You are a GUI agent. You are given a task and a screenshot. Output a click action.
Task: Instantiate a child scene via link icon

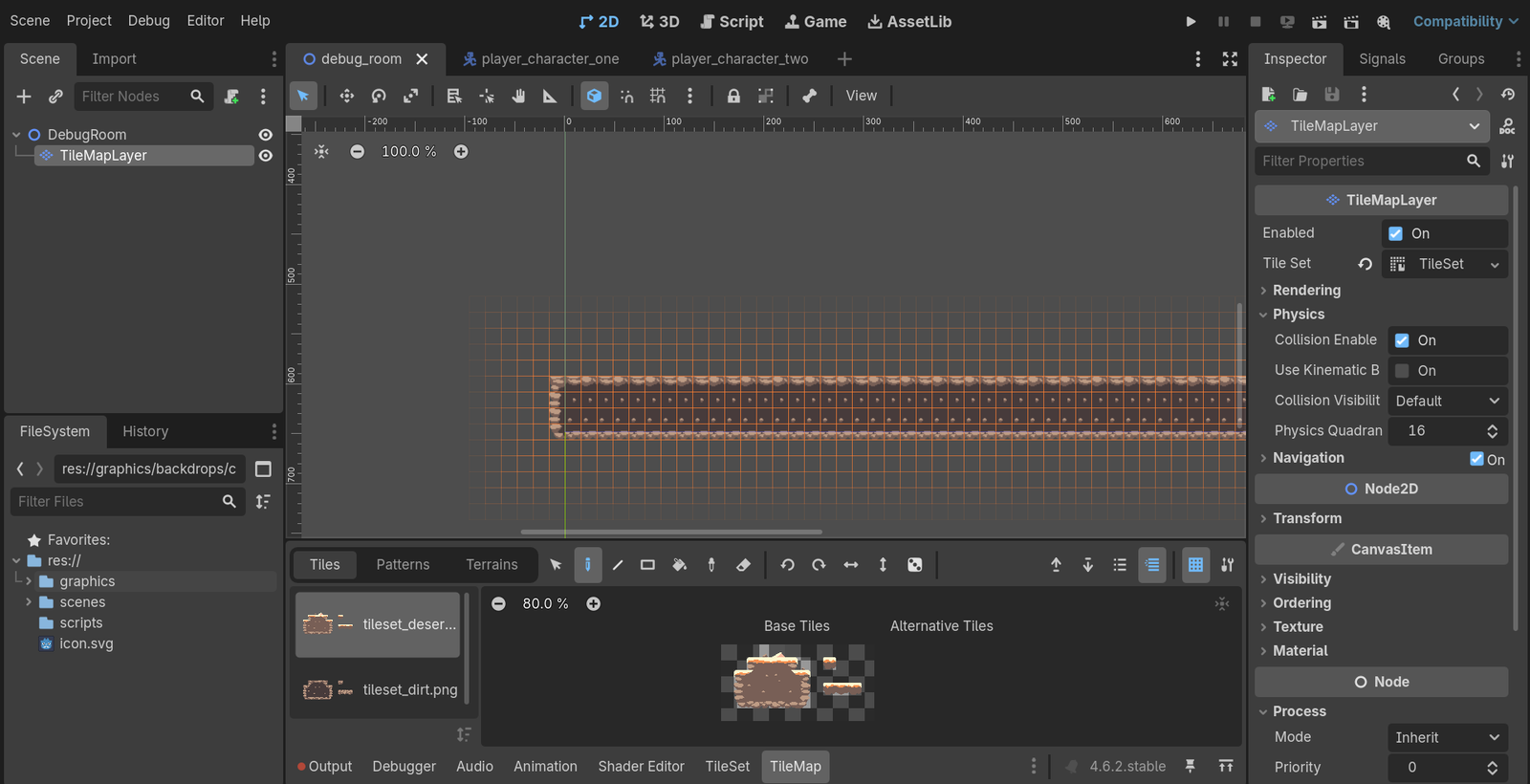coord(55,97)
